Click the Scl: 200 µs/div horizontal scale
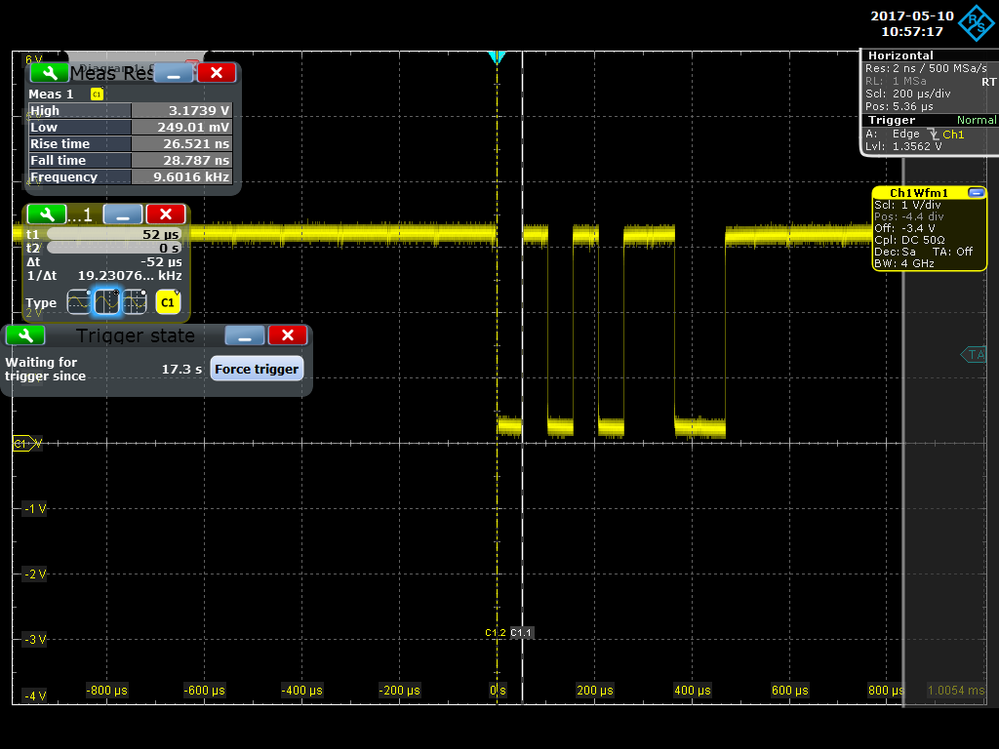Image resolution: width=999 pixels, height=749 pixels. (908, 94)
